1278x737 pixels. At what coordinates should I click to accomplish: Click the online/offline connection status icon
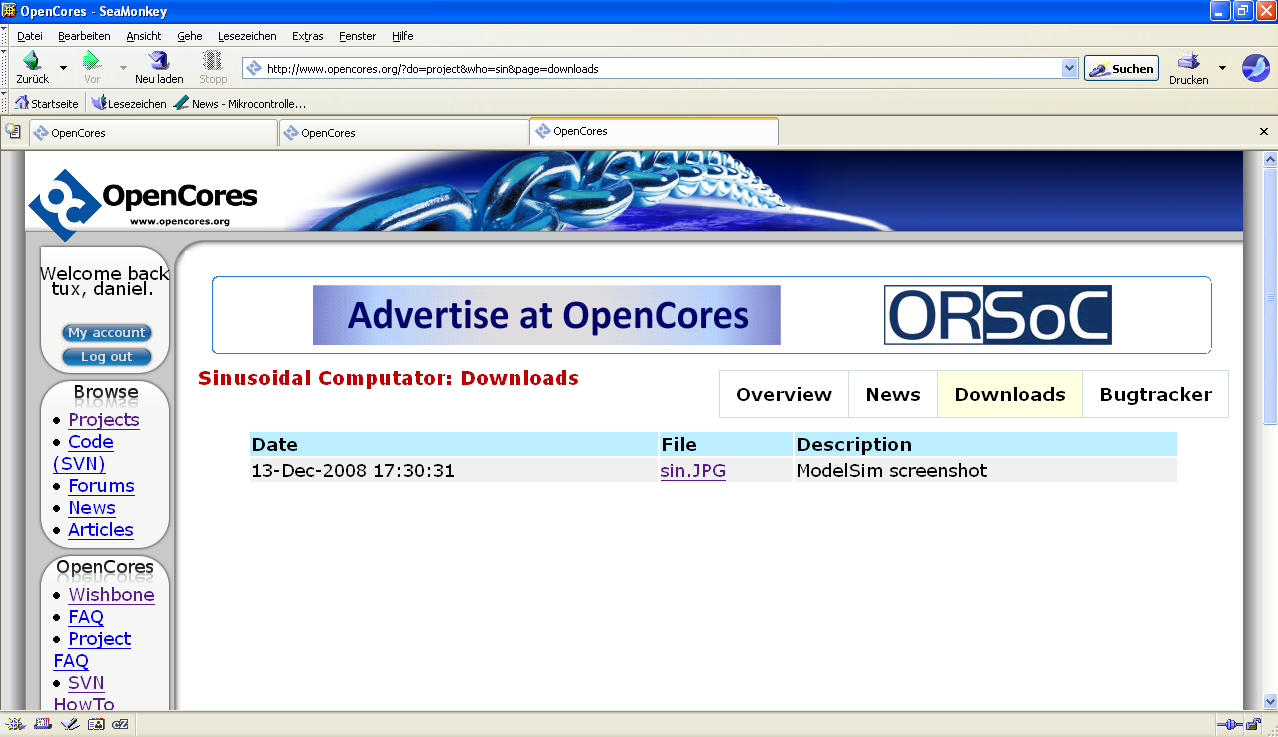[x=1229, y=724]
